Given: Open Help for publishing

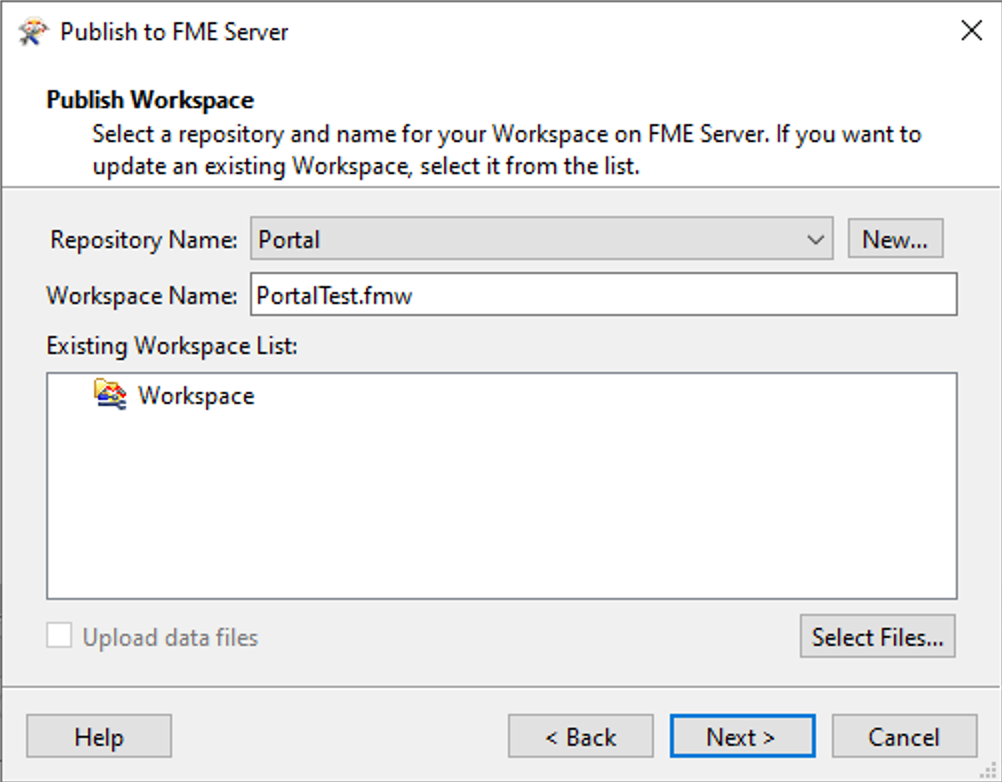Looking at the screenshot, I should pos(99,737).
